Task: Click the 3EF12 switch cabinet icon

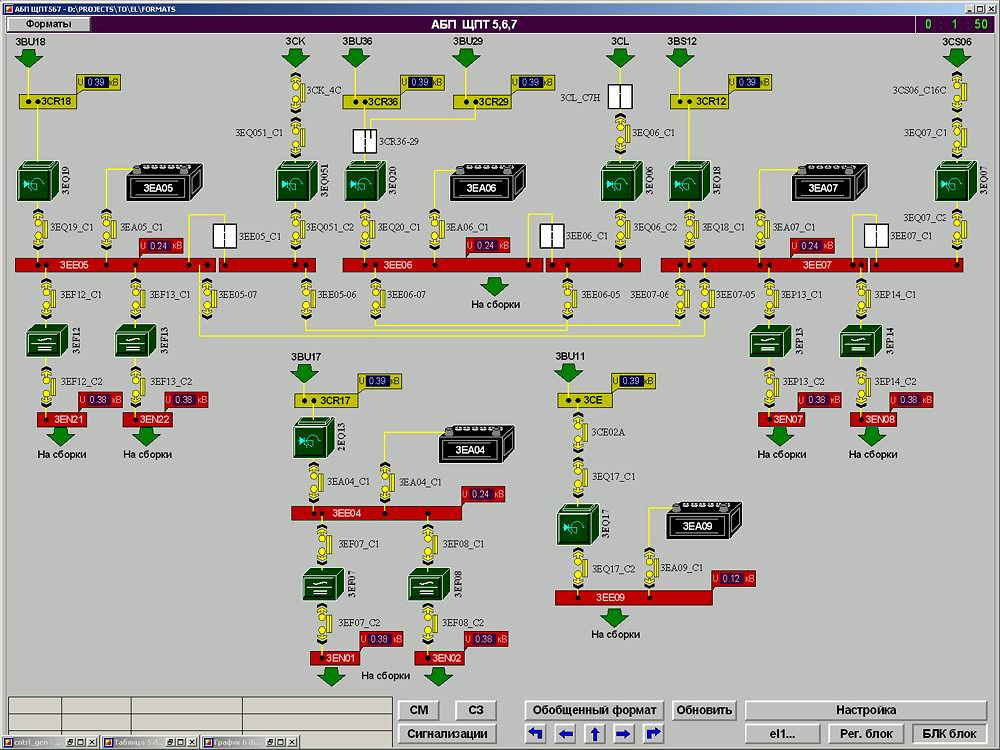Action: pos(47,341)
